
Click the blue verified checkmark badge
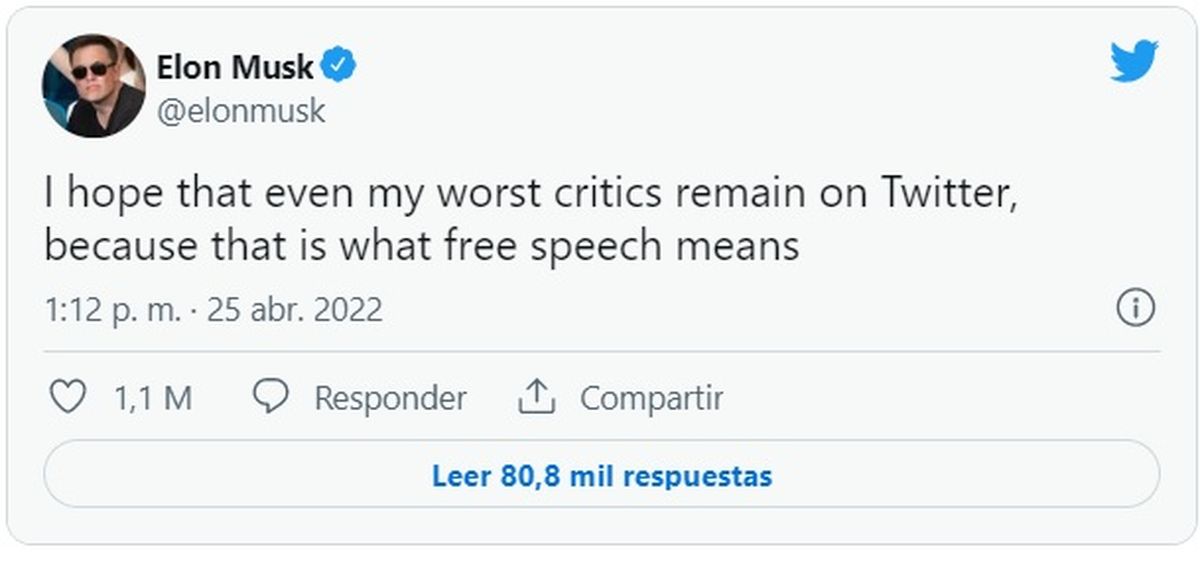pos(340,67)
